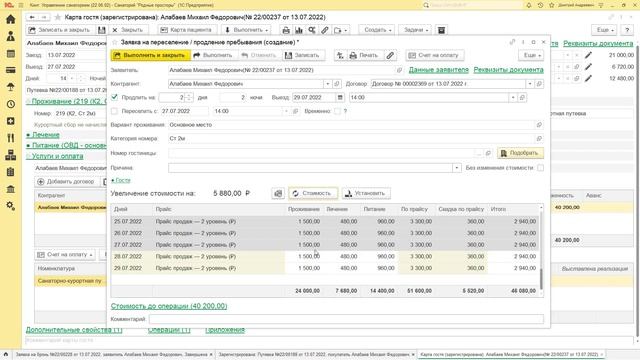Click the save diskette icon on guest card toolbar

(x=102, y=30)
